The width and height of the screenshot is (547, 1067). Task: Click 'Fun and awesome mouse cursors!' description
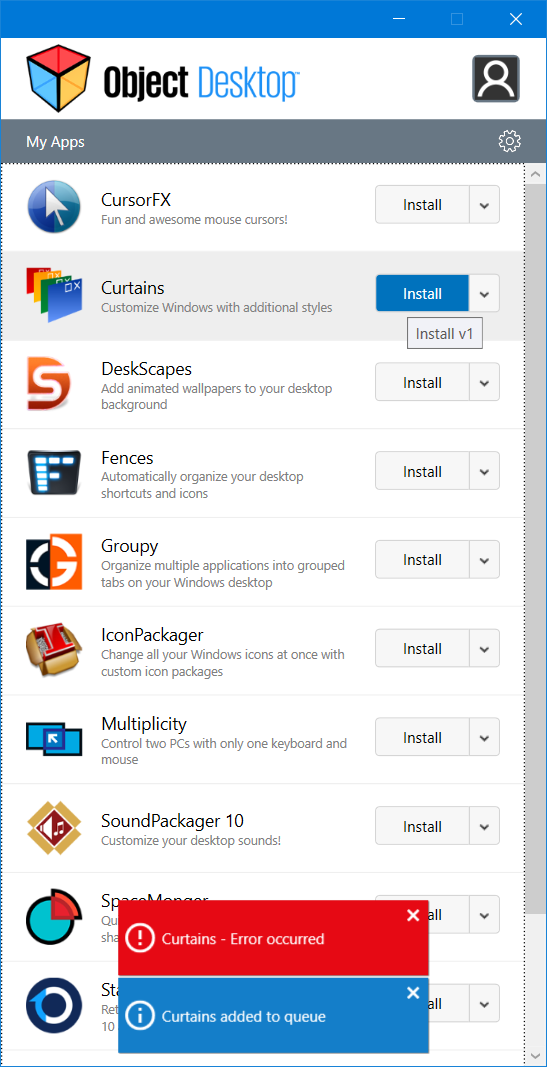195,220
